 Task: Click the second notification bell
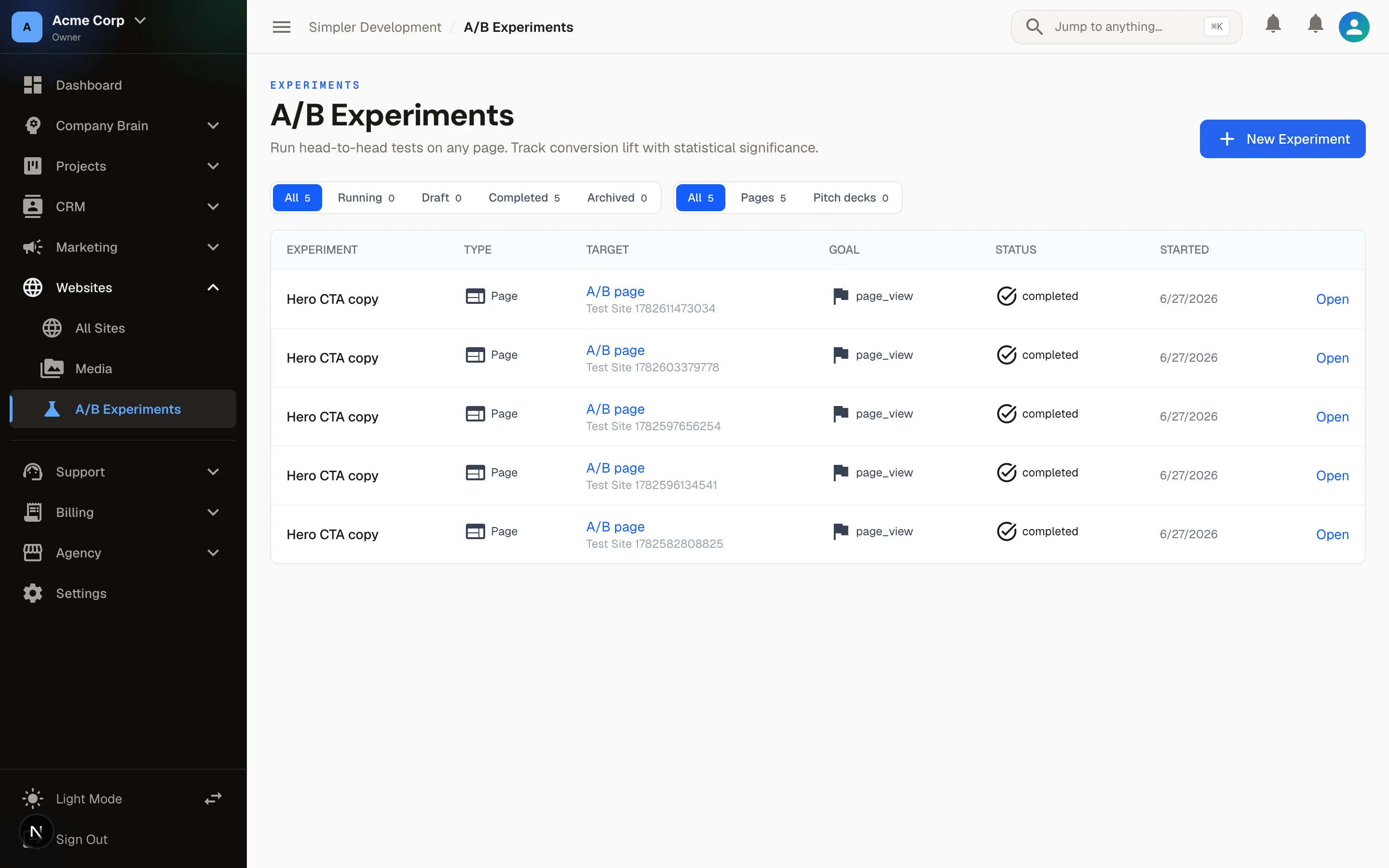pos(1316,24)
